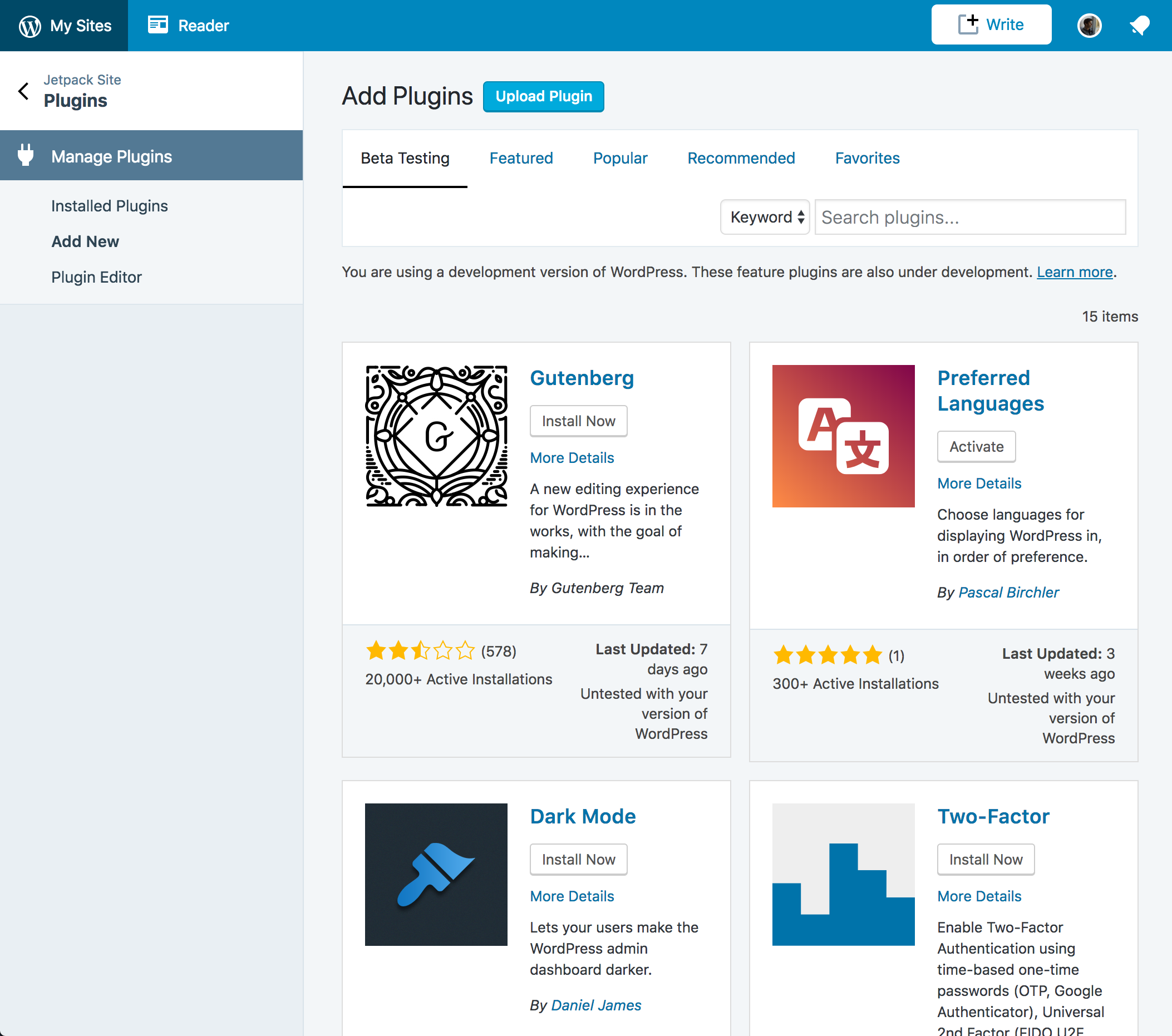
Task: Open the Recommended tab
Action: 741,158
